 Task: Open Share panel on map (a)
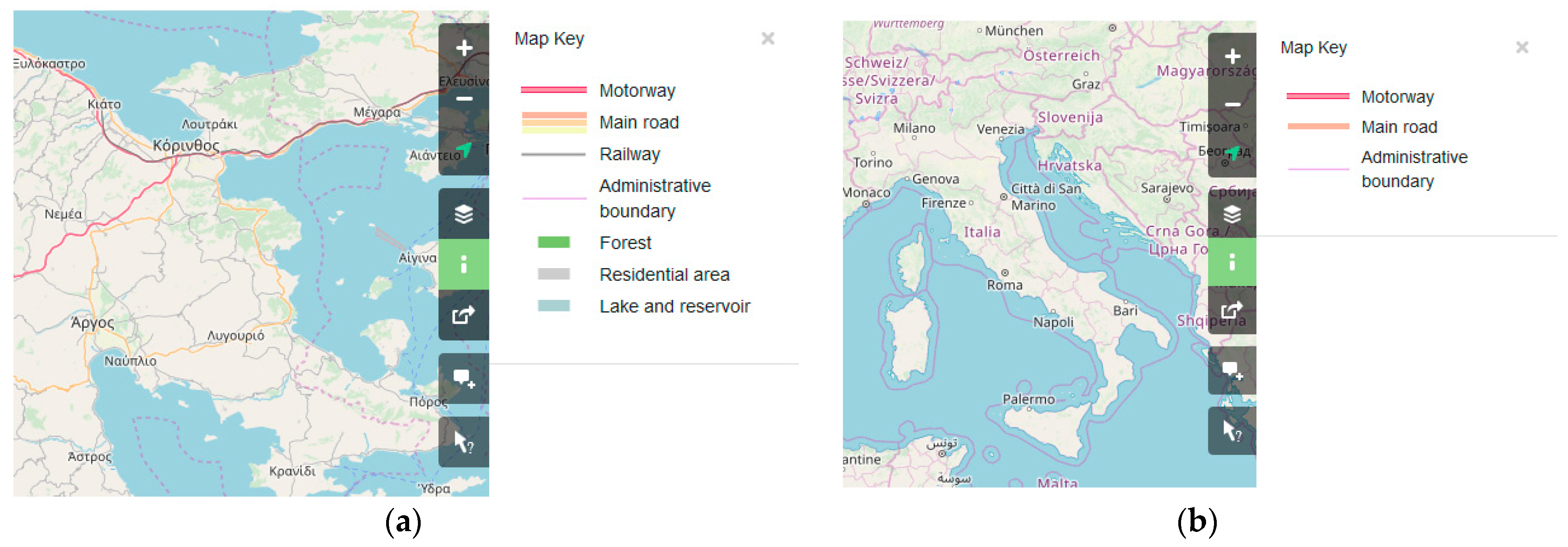(464, 315)
